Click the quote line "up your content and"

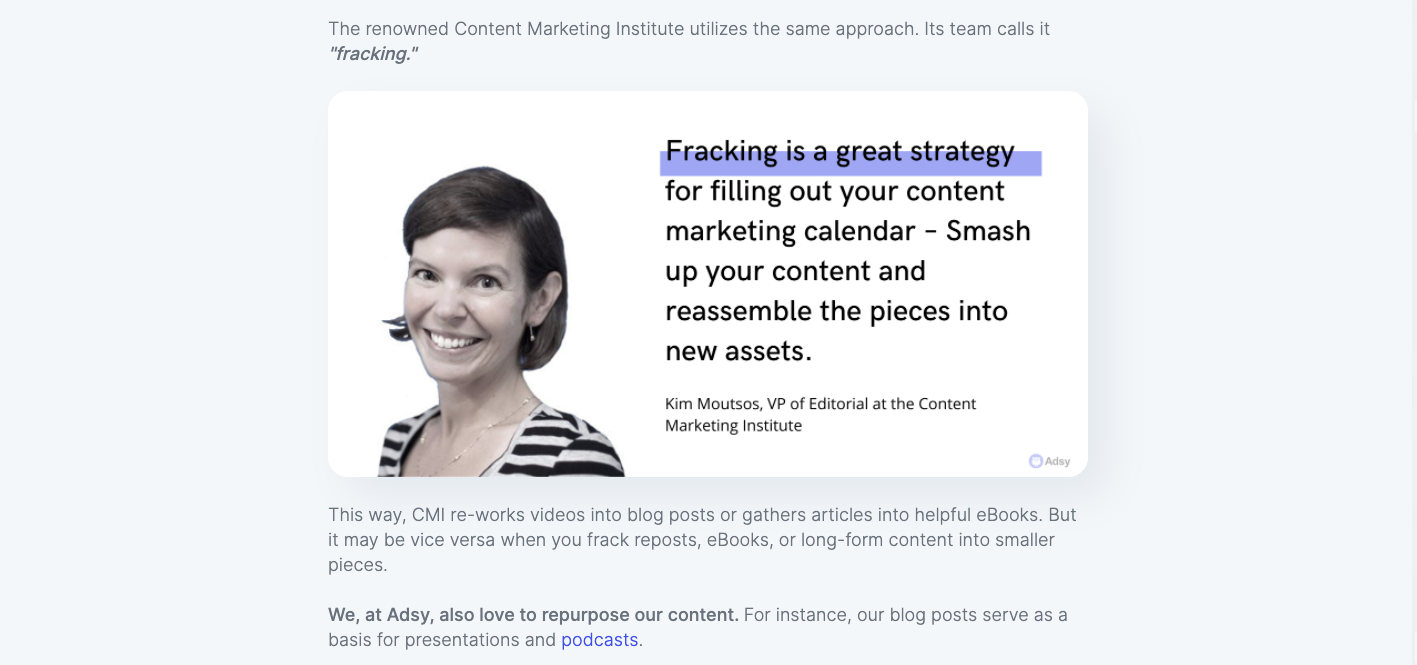click(796, 271)
